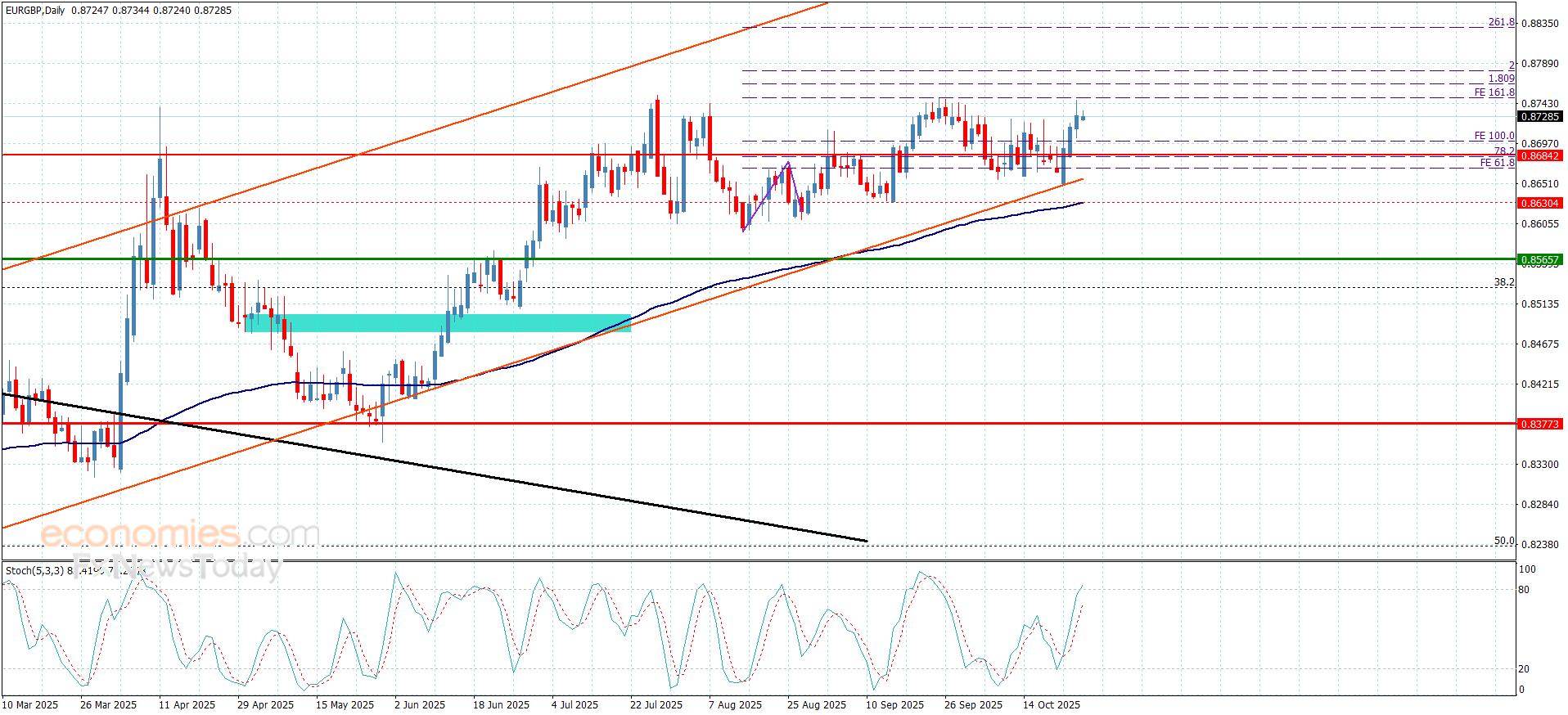Select the 22 Jul 2025 date label

pyautogui.click(x=656, y=704)
